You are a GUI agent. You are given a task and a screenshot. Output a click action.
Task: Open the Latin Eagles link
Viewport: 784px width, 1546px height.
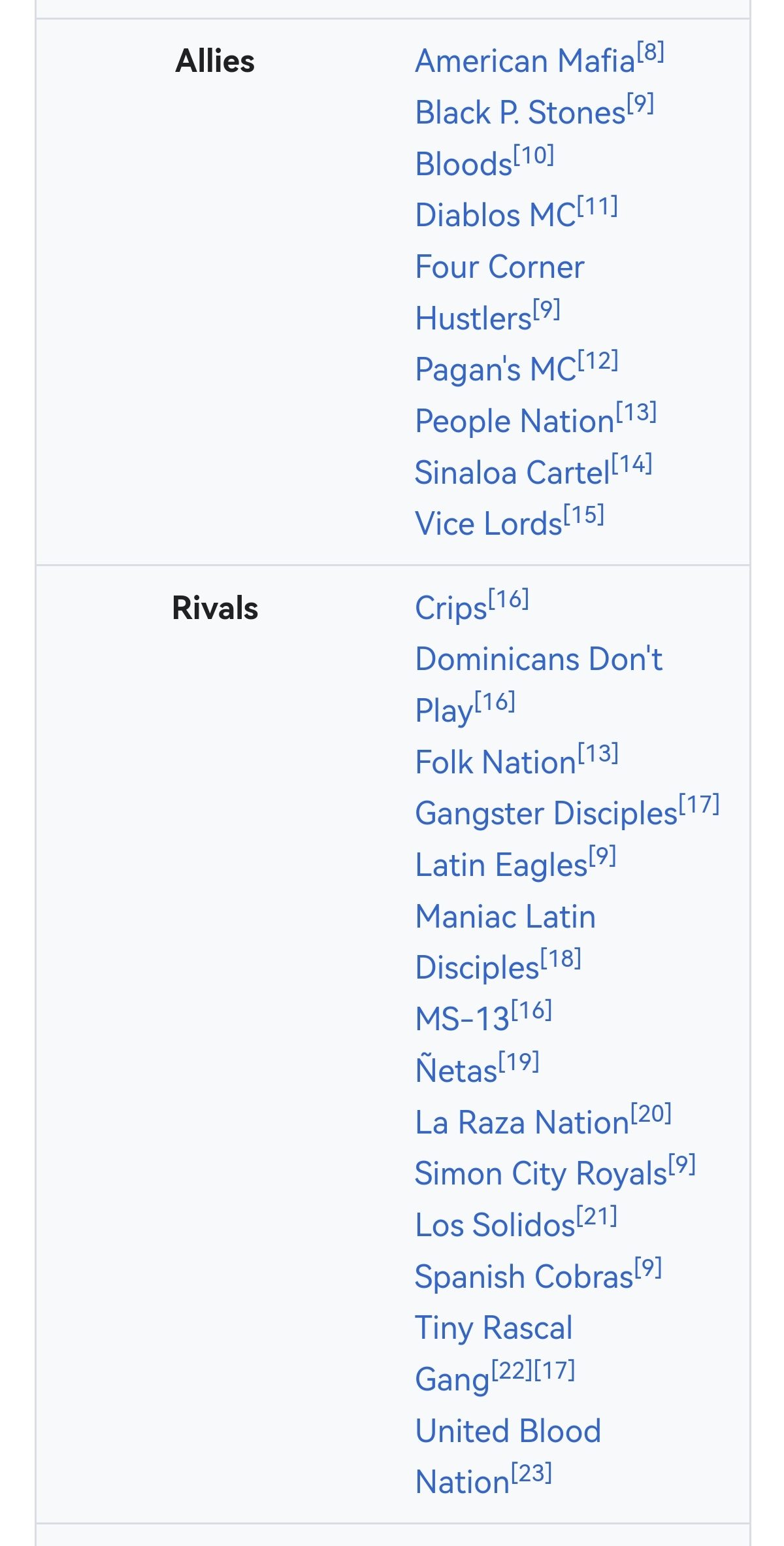click(502, 865)
